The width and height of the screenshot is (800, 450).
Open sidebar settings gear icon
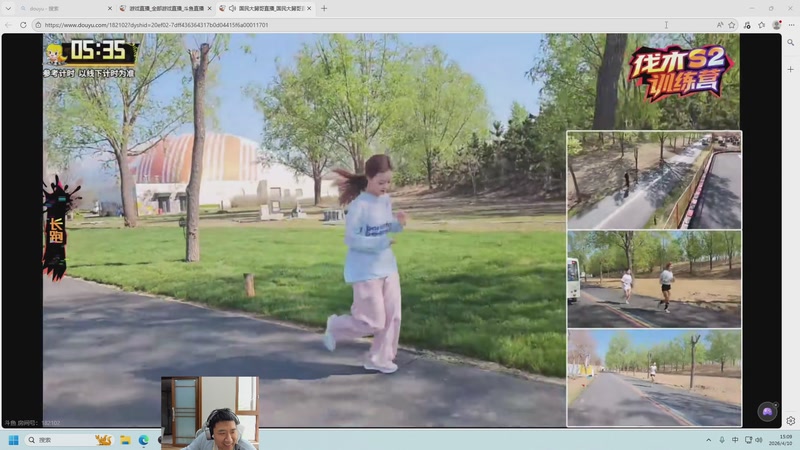(790, 421)
